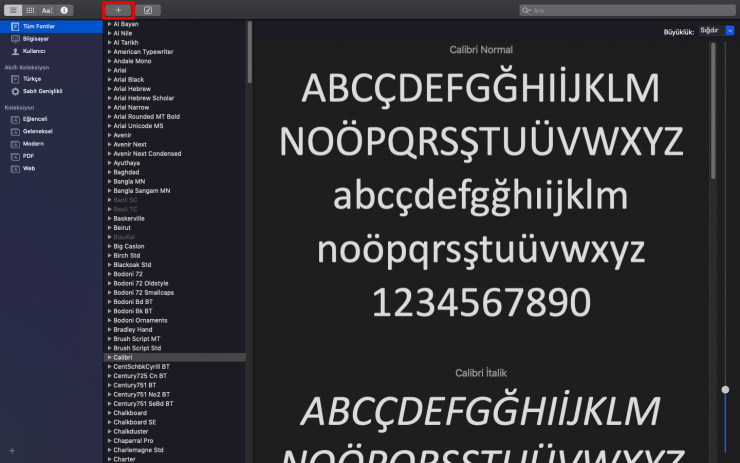Show sample text preview mode
The width and height of the screenshot is (740, 463).
pos(47,10)
